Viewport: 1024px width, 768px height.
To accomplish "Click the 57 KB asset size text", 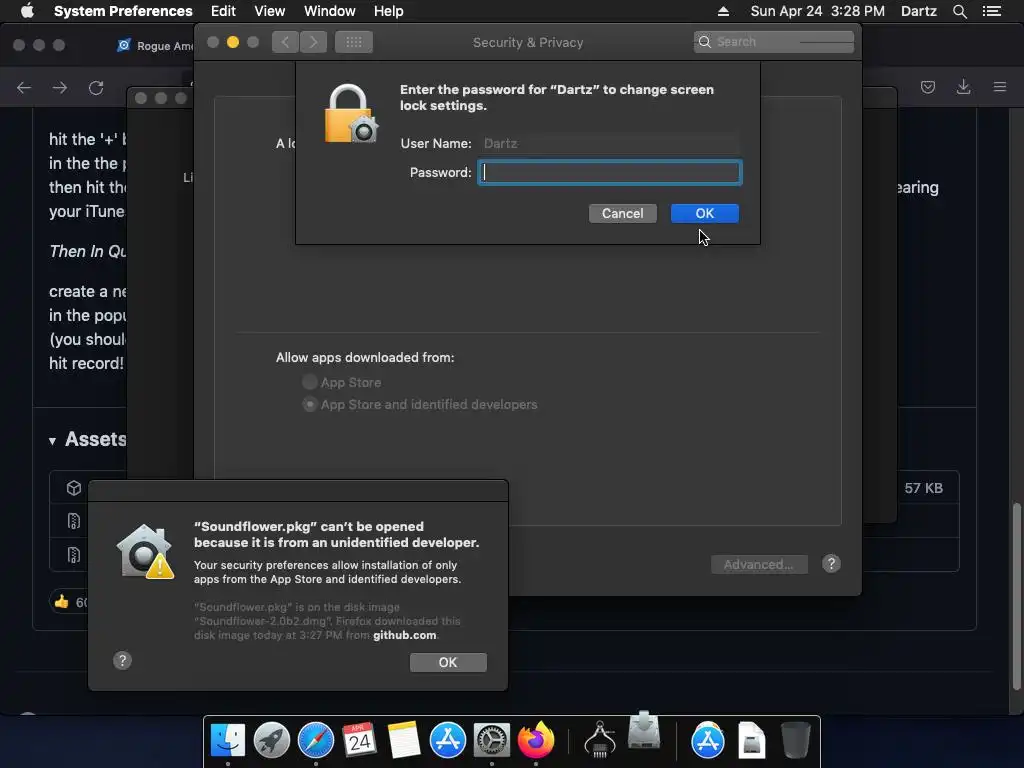I will 923,488.
